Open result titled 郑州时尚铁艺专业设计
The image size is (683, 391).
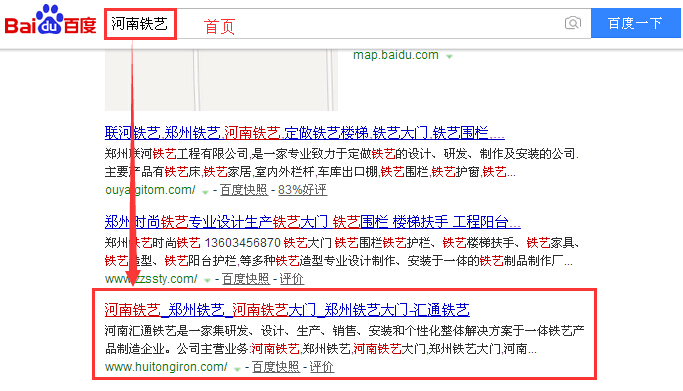point(312,222)
